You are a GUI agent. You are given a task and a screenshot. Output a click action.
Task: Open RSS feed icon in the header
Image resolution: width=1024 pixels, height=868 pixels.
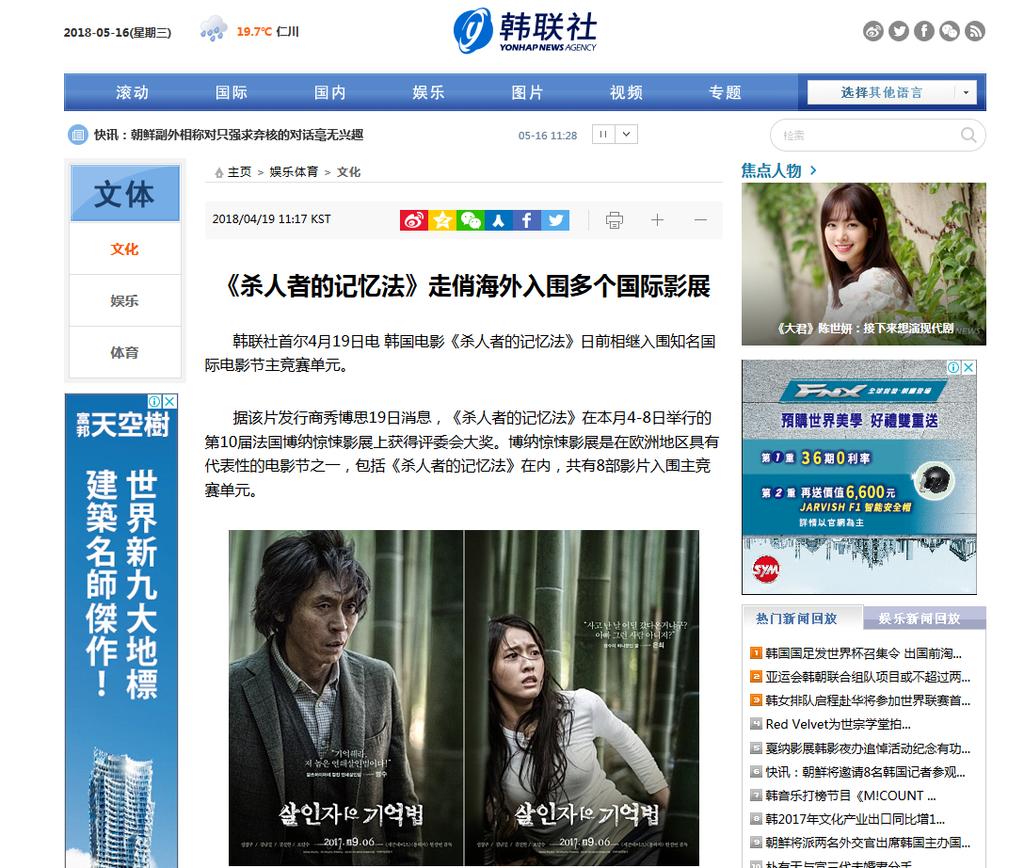pyautogui.click(x=975, y=31)
